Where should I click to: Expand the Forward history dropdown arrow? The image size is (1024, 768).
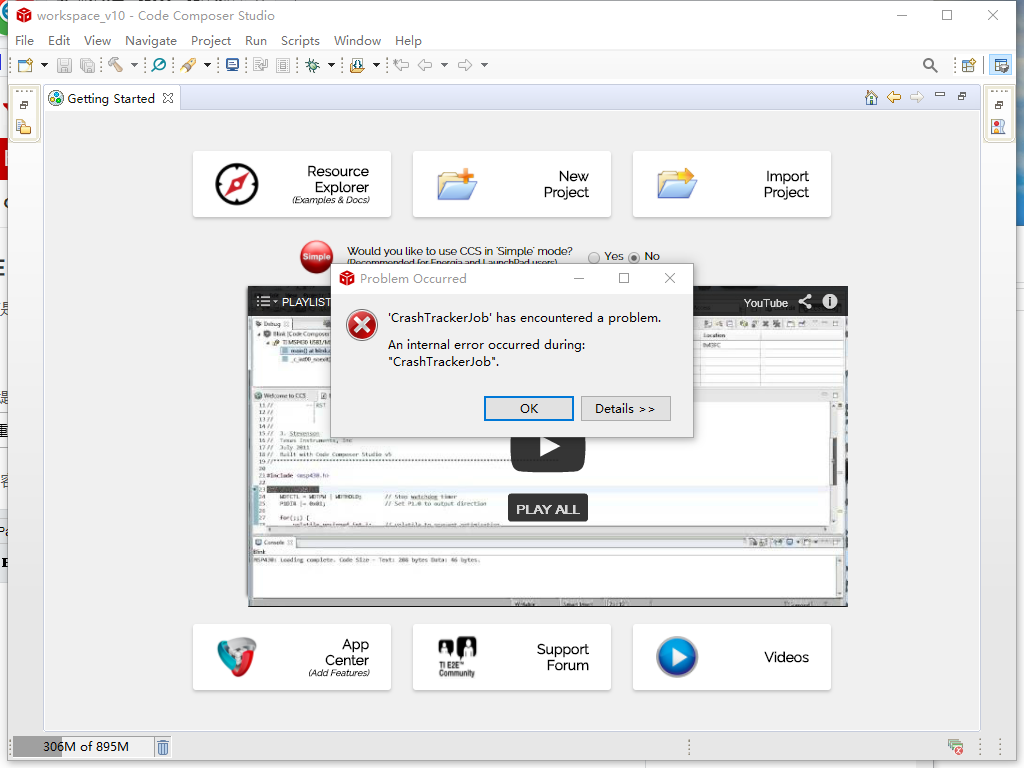[x=484, y=65]
